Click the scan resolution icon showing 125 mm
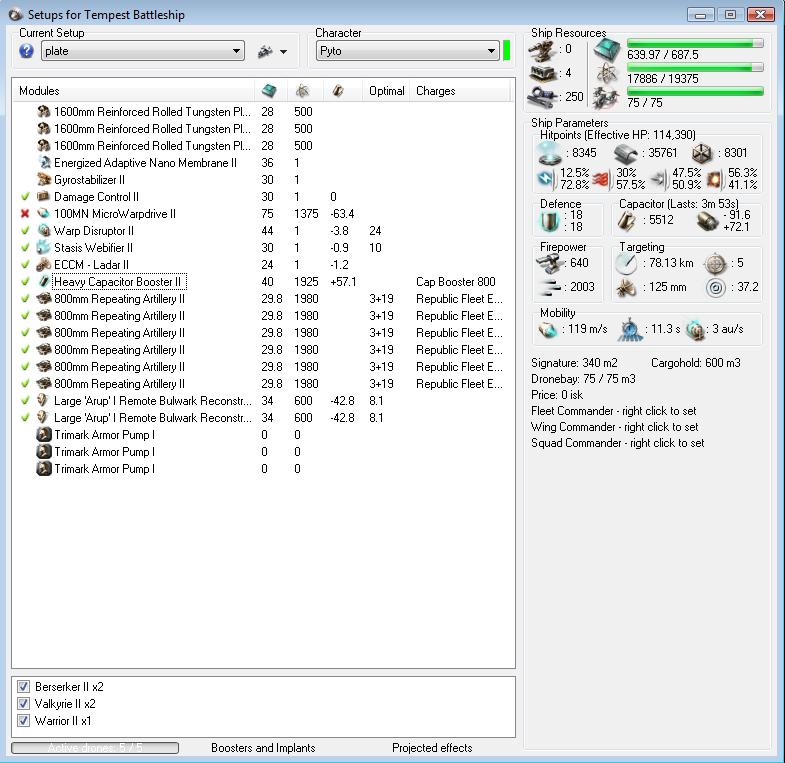Screen dimensions: 785x763 [x=626, y=288]
